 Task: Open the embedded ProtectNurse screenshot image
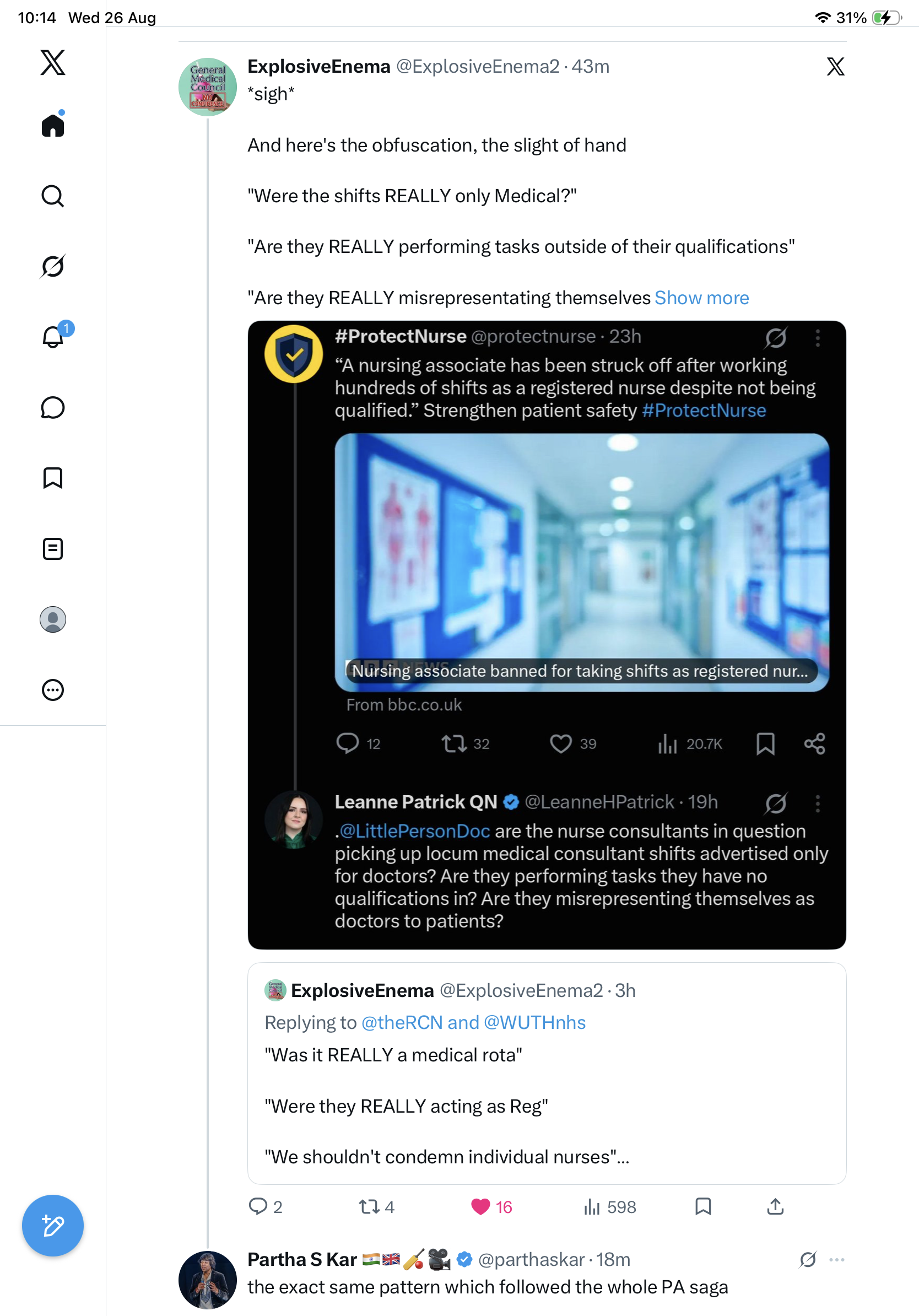coord(547,635)
